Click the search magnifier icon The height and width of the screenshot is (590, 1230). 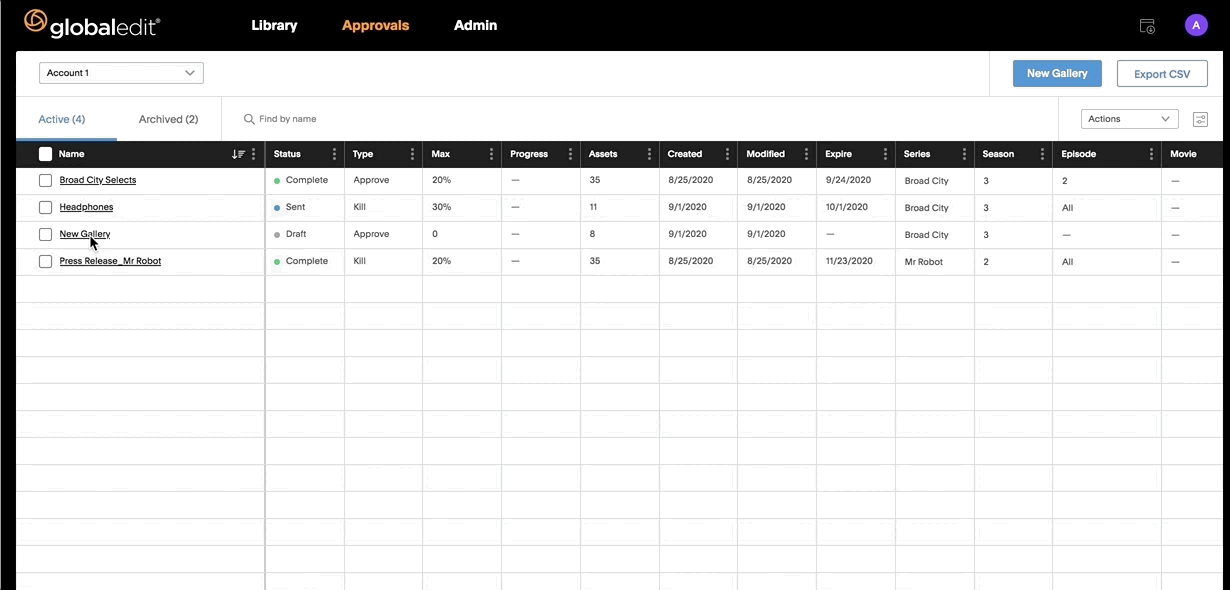249,119
